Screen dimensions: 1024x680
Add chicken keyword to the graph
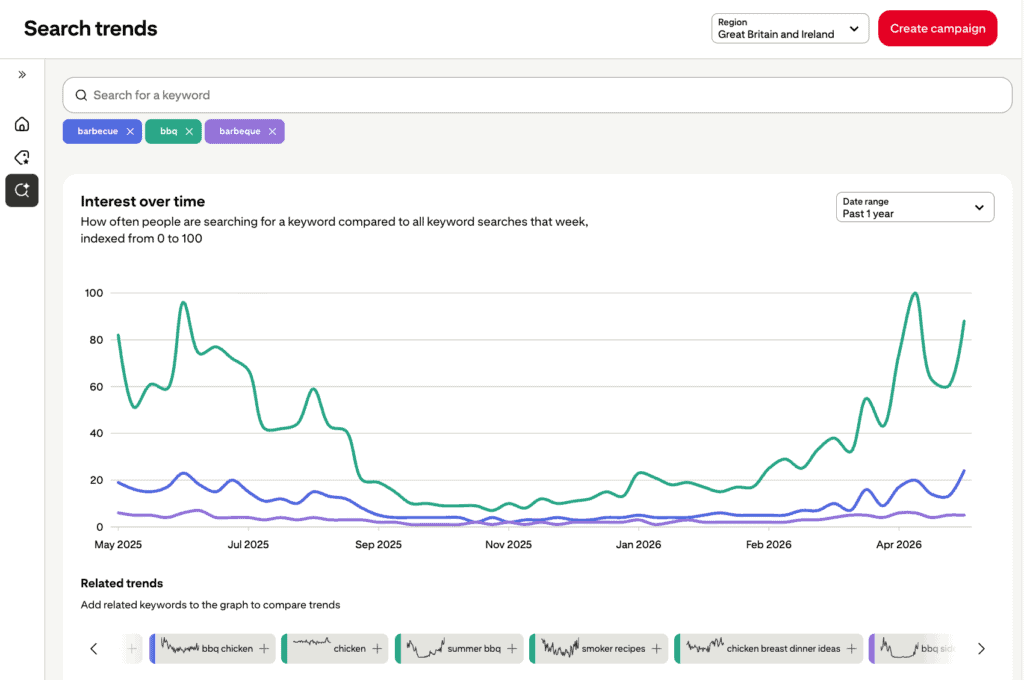coord(377,649)
